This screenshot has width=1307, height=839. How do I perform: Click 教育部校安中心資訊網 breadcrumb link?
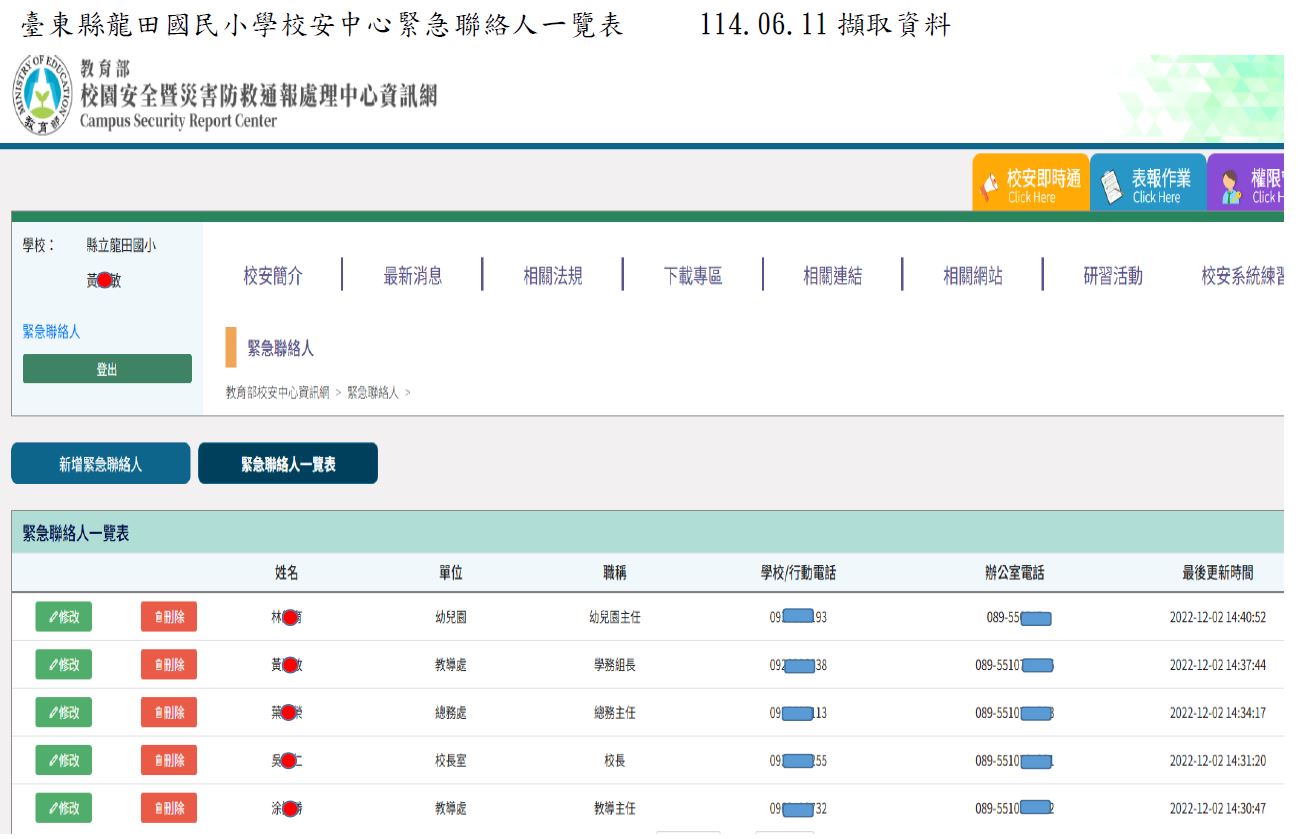(x=277, y=393)
